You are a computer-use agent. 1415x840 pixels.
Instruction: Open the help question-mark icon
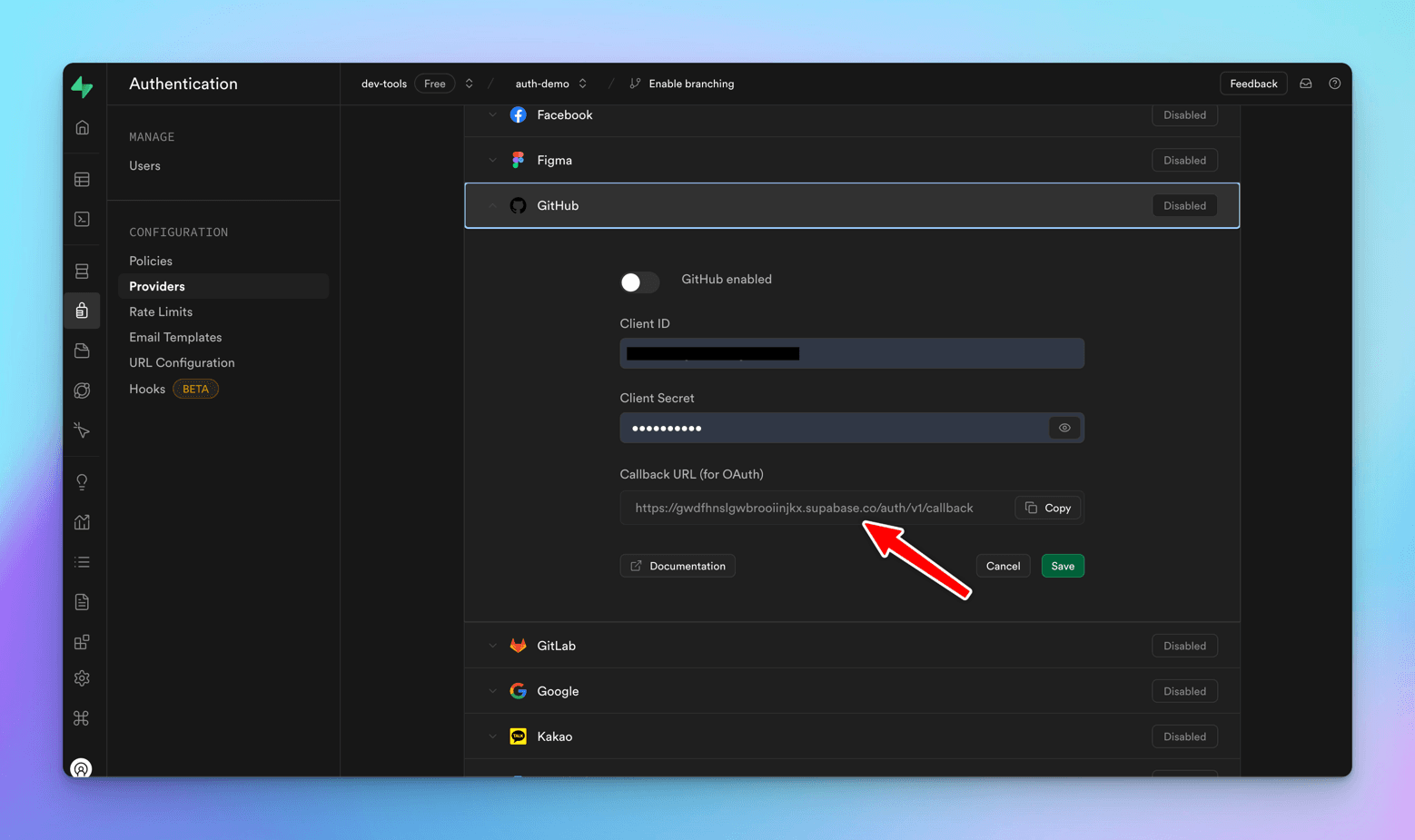(1334, 84)
